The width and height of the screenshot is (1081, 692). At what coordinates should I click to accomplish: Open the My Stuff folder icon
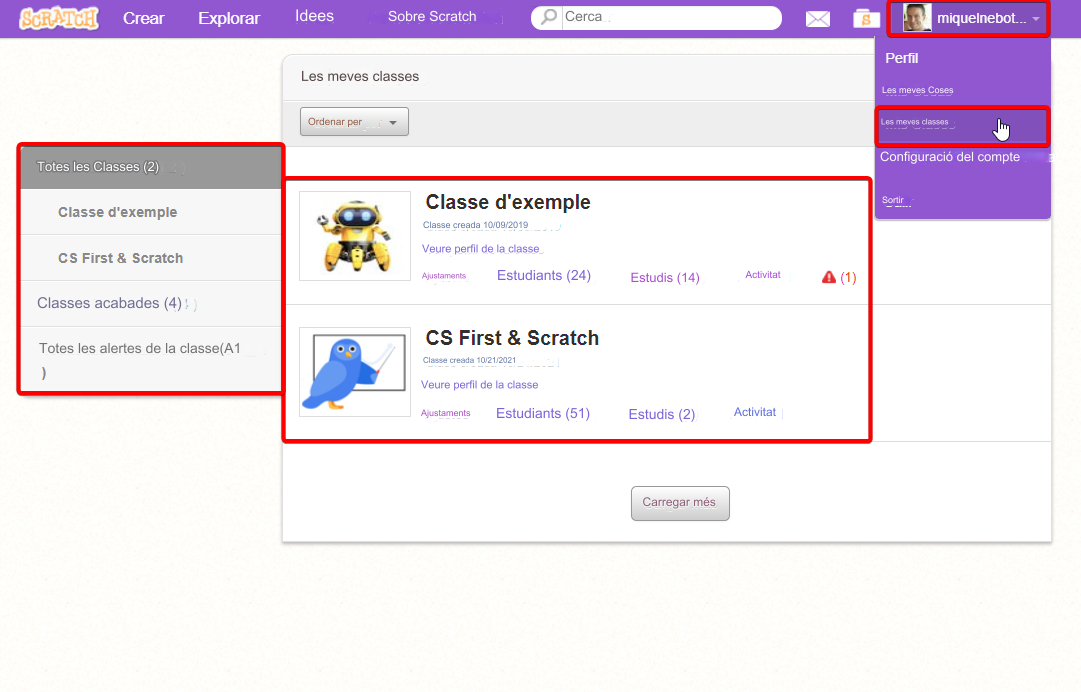pyautogui.click(x=866, y=19)
